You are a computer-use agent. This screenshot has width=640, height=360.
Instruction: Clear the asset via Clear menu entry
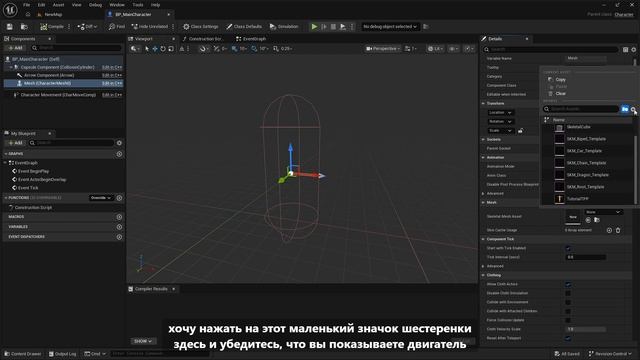(560, 93)
